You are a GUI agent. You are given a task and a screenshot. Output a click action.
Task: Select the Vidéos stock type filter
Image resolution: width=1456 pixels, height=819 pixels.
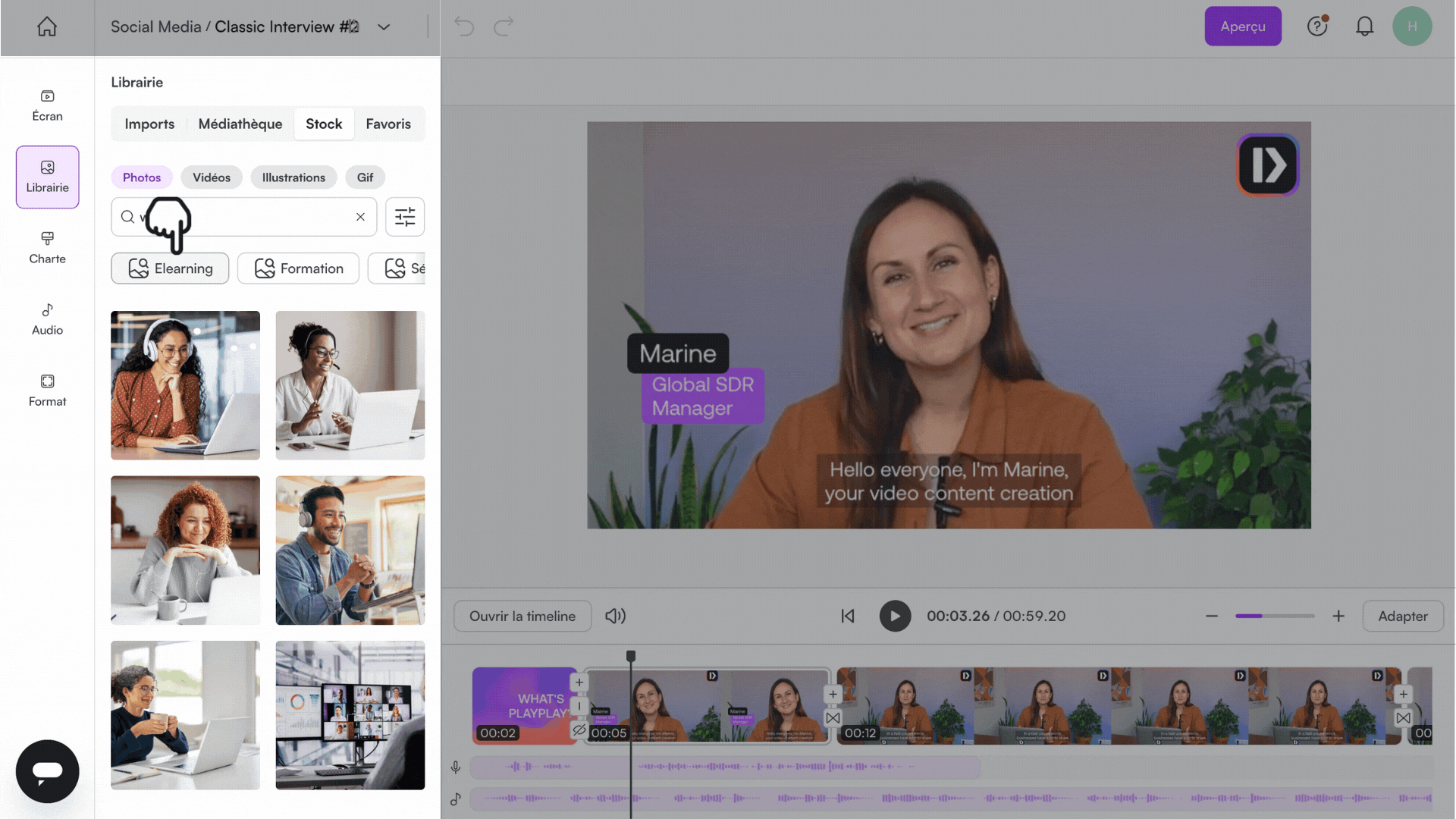click(211, 177)
